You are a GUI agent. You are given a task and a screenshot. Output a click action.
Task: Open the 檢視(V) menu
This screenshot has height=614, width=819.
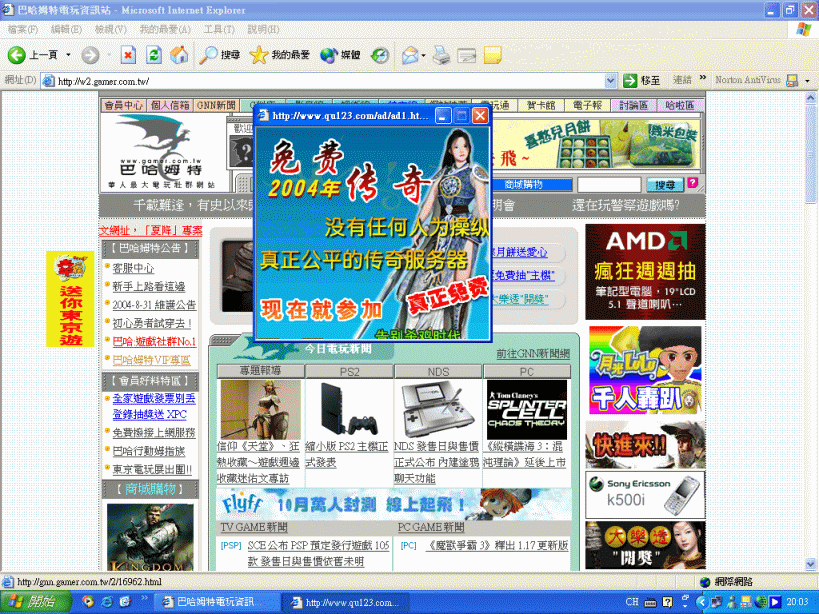click(110, 30)
